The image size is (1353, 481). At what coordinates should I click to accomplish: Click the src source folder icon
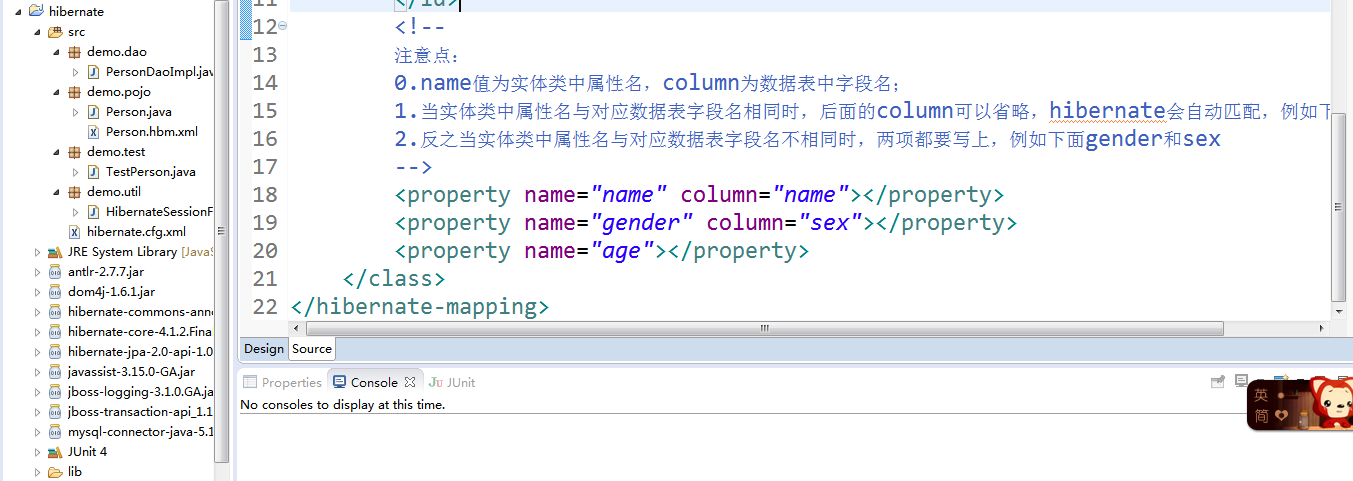click(x=55, y=32)
